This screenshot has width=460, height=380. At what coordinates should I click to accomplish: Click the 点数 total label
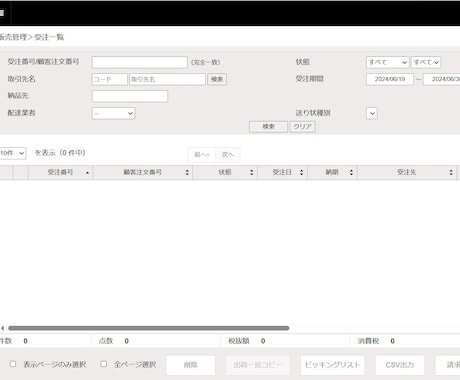(106, 341)
